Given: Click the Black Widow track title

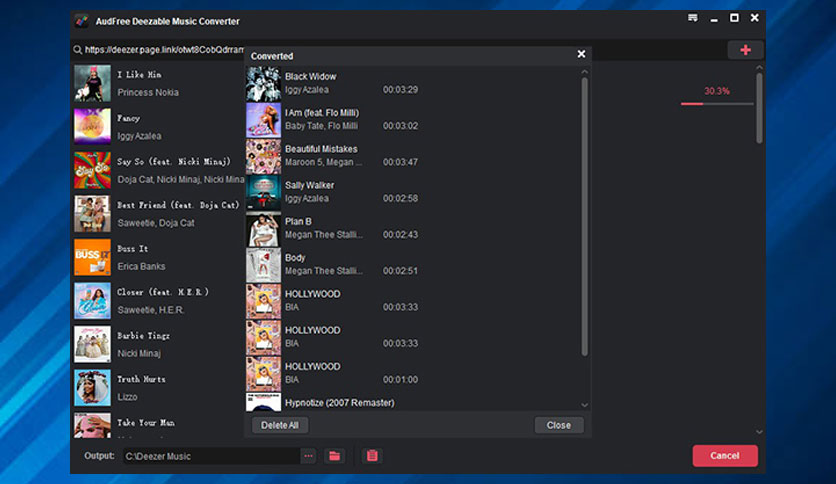Looking at the screenshot, I should tap(310, 76).
